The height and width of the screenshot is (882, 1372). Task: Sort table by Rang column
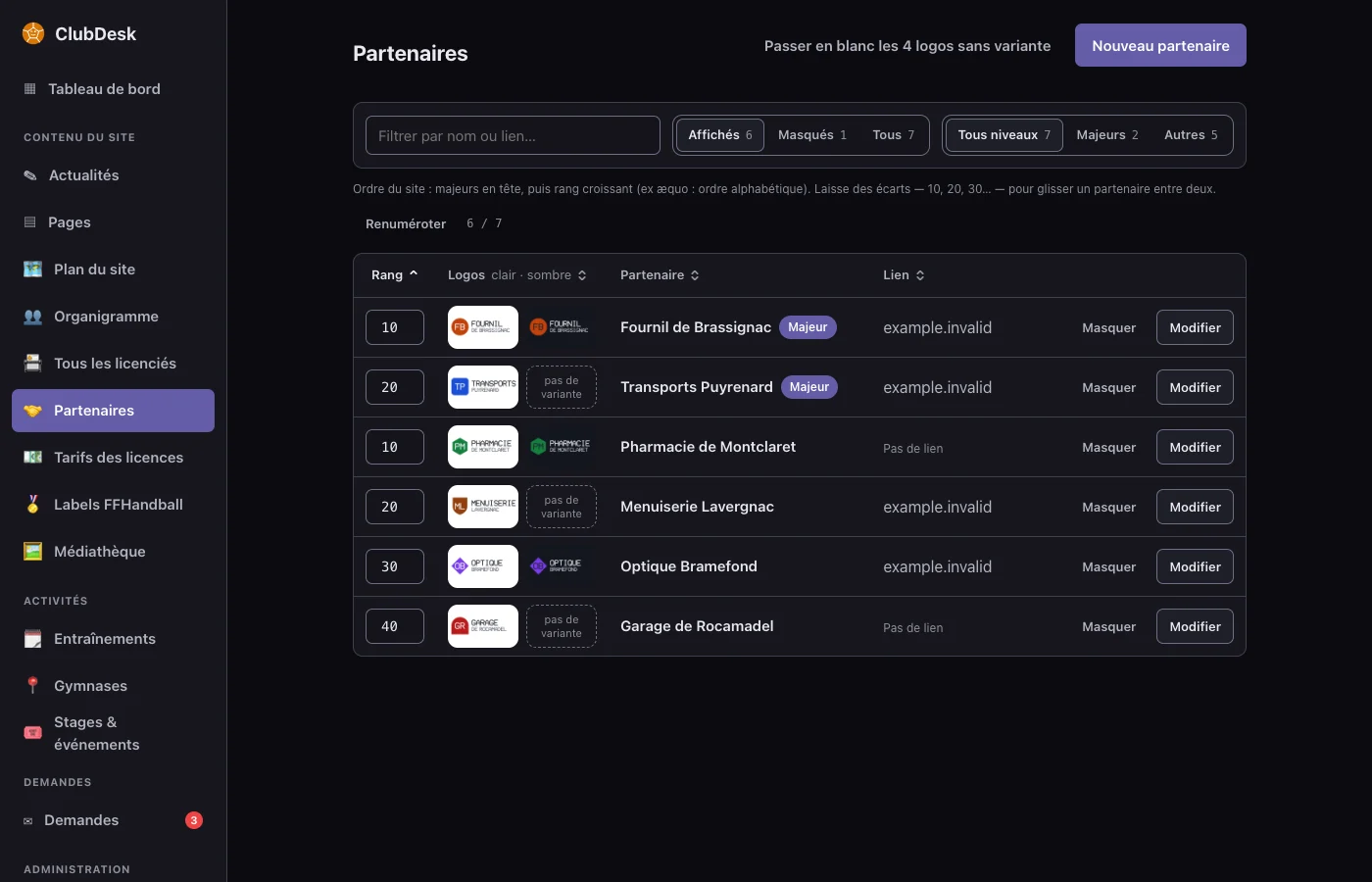click(395, 275)
